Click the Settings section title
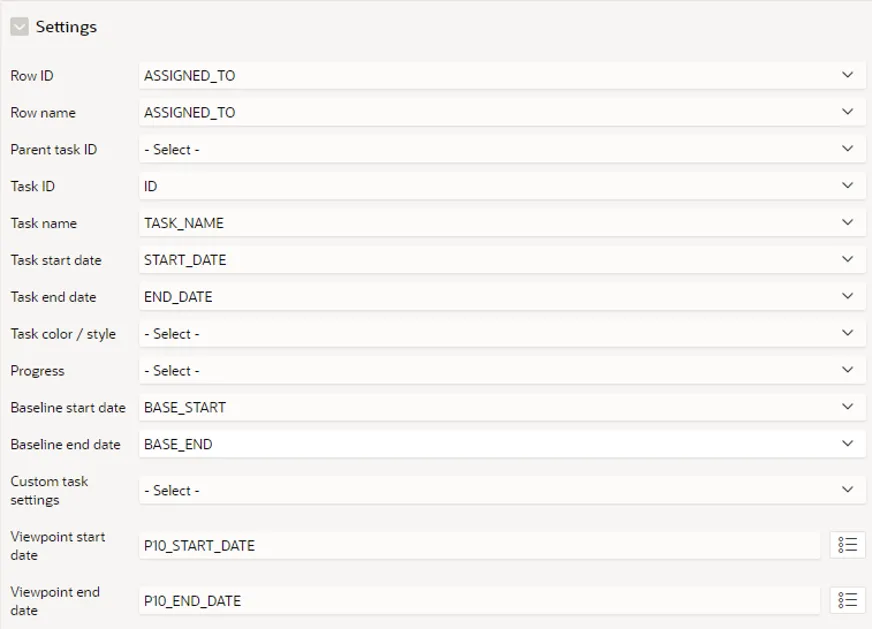 (x=66, y=27)
